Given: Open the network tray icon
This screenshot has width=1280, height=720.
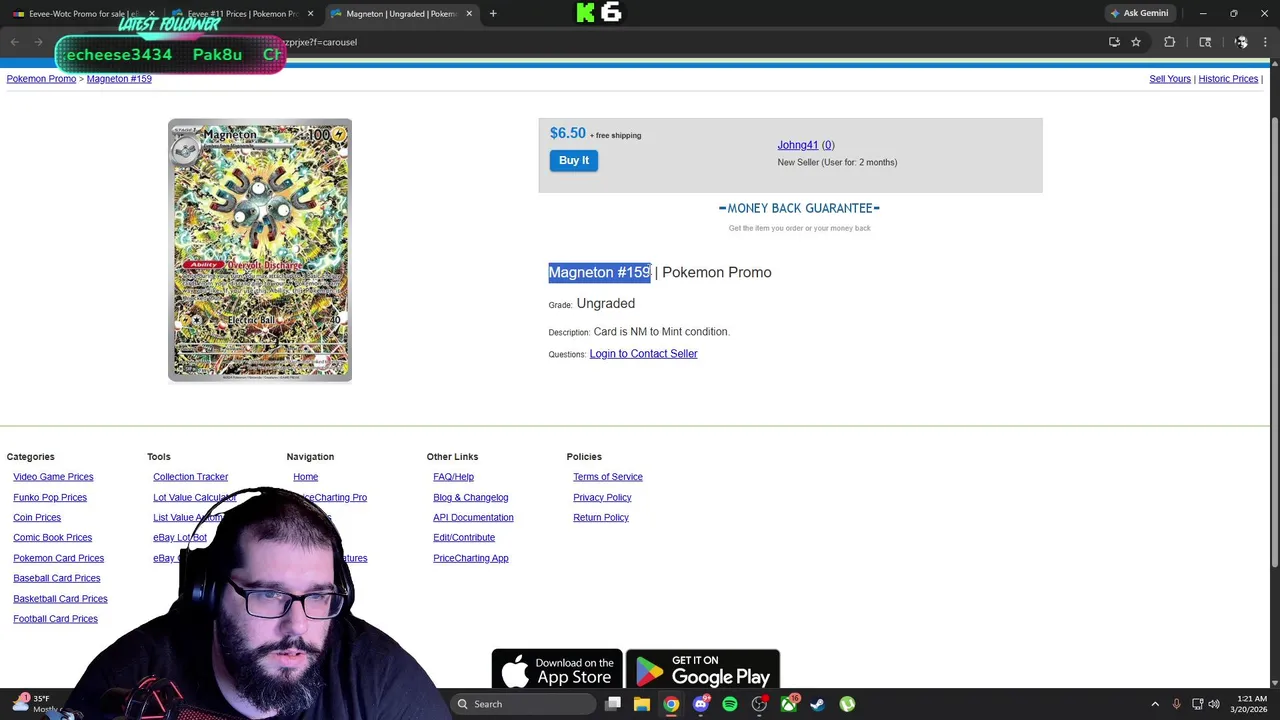Looking at the screenshot, I should (x=1197, y=704).
